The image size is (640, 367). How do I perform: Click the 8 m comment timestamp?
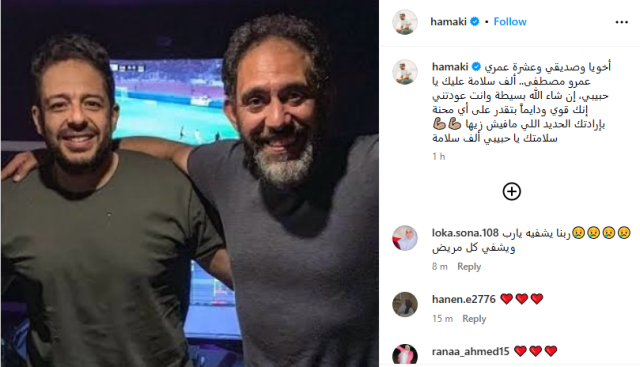(x=440, y=267)
